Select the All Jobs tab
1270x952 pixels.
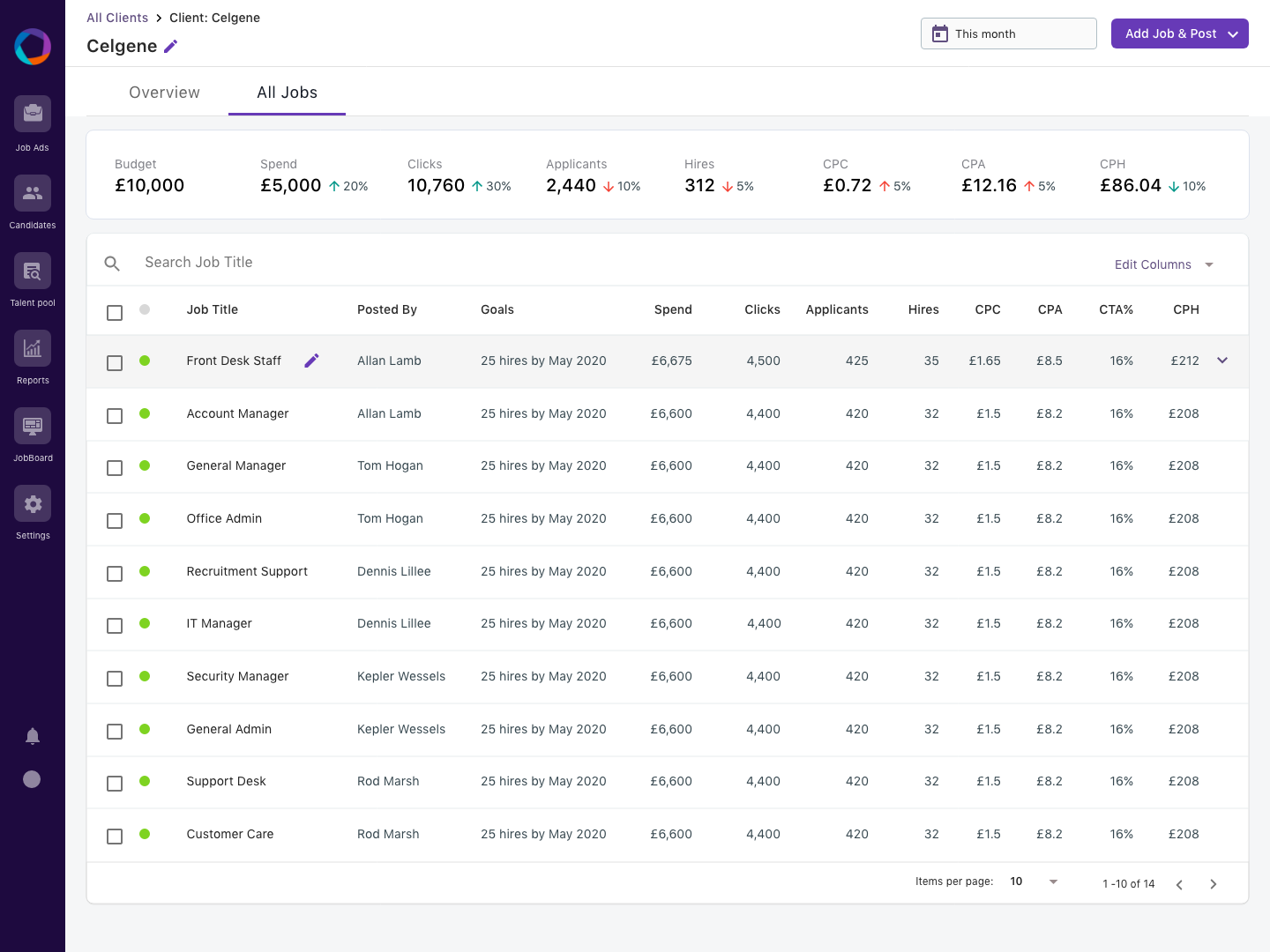pos(287,93)
